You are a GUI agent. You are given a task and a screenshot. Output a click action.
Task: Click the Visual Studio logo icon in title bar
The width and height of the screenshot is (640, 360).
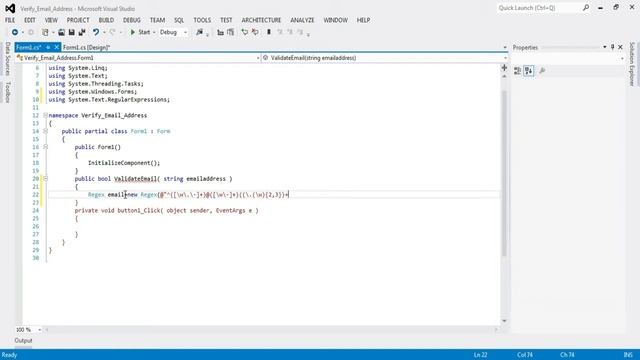coord(10,8)
